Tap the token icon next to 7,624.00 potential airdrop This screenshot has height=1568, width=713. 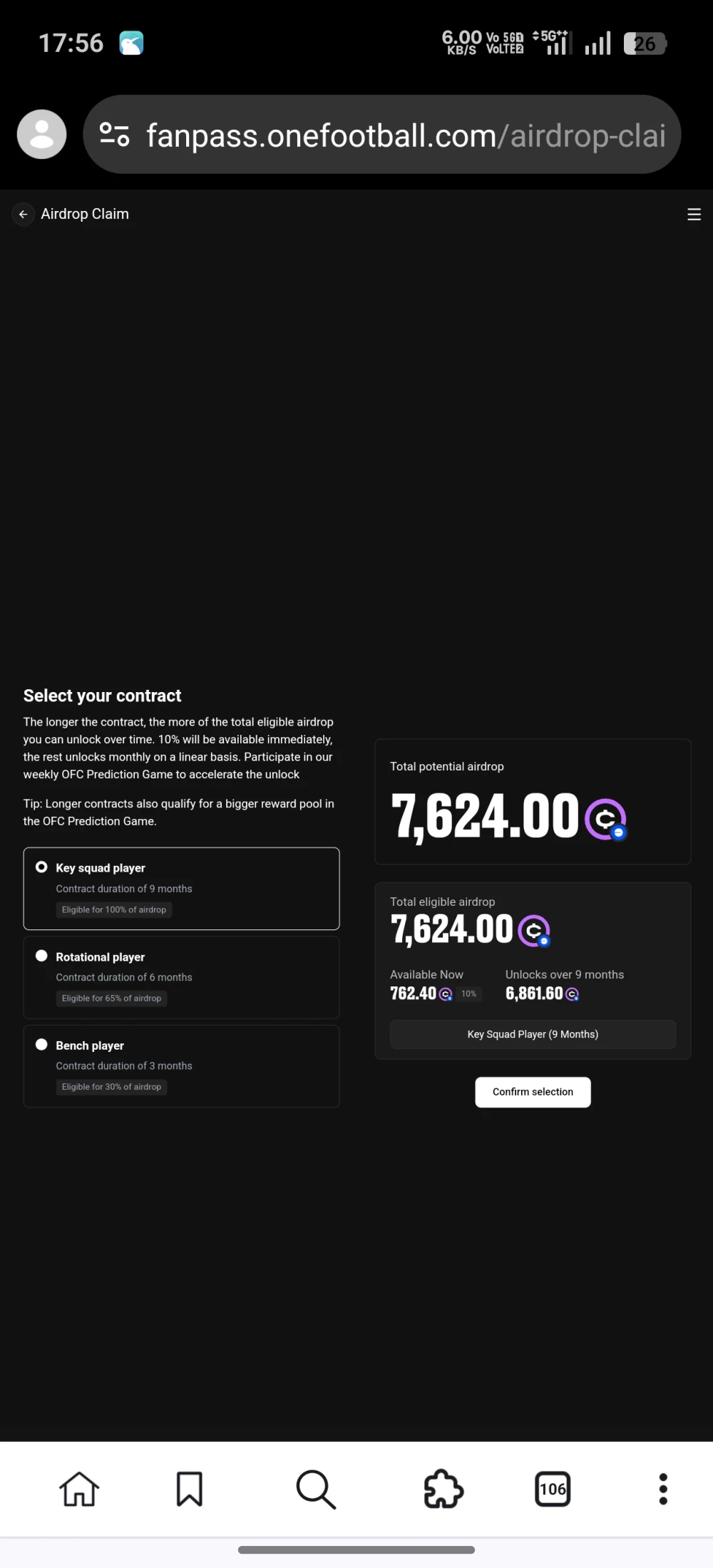[605, 819]
